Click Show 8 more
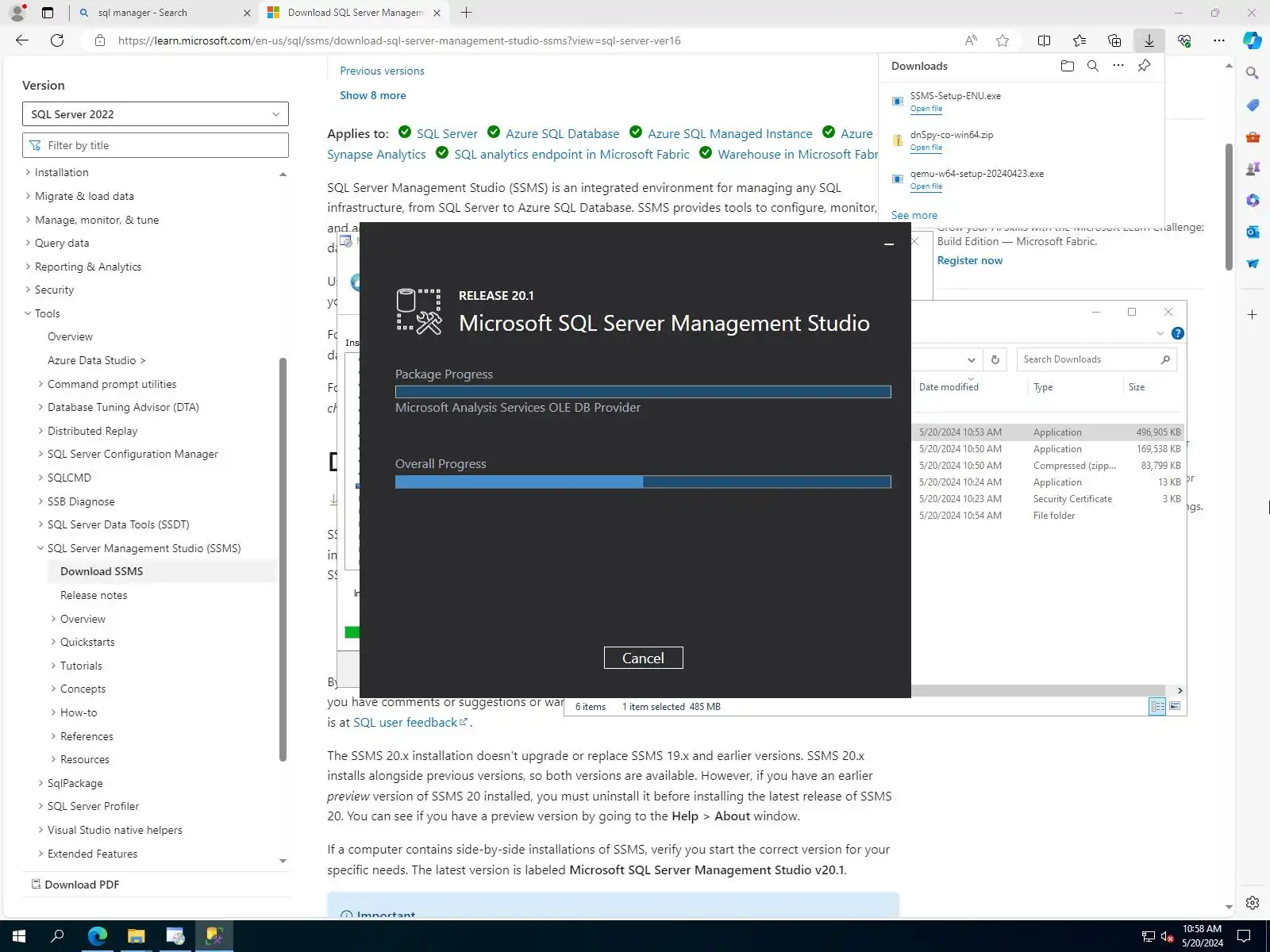The image size is (1270, 952). click(373, 95)
